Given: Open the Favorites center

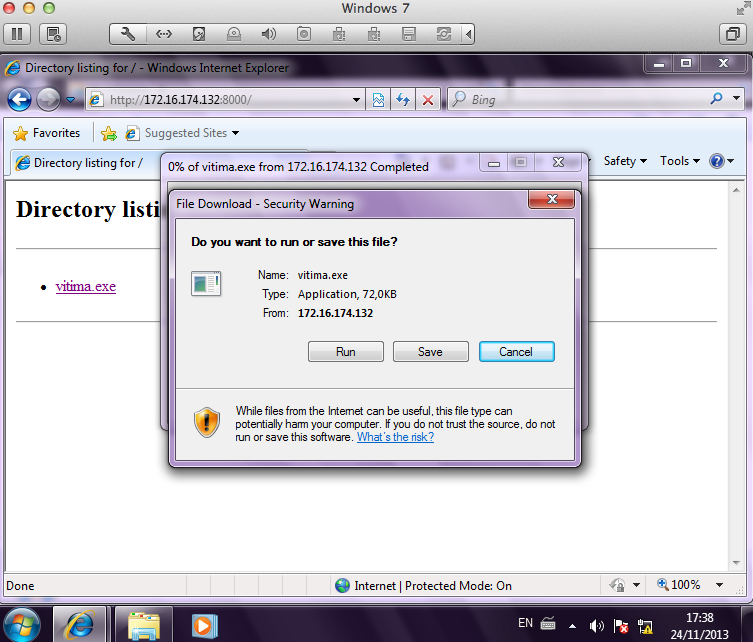Looking at the screenshot, I should click(47, 133).
